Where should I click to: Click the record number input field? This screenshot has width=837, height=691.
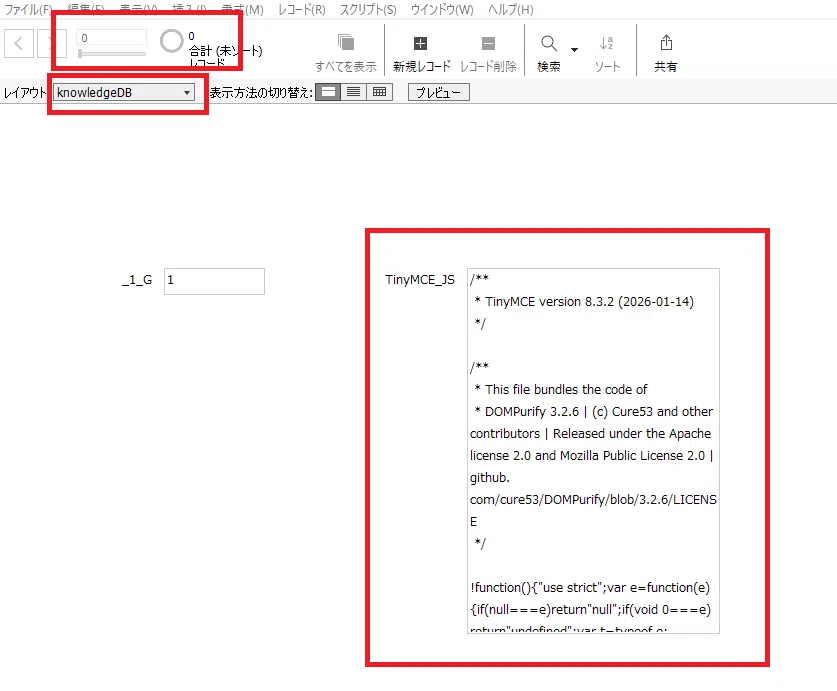[112, 38]
